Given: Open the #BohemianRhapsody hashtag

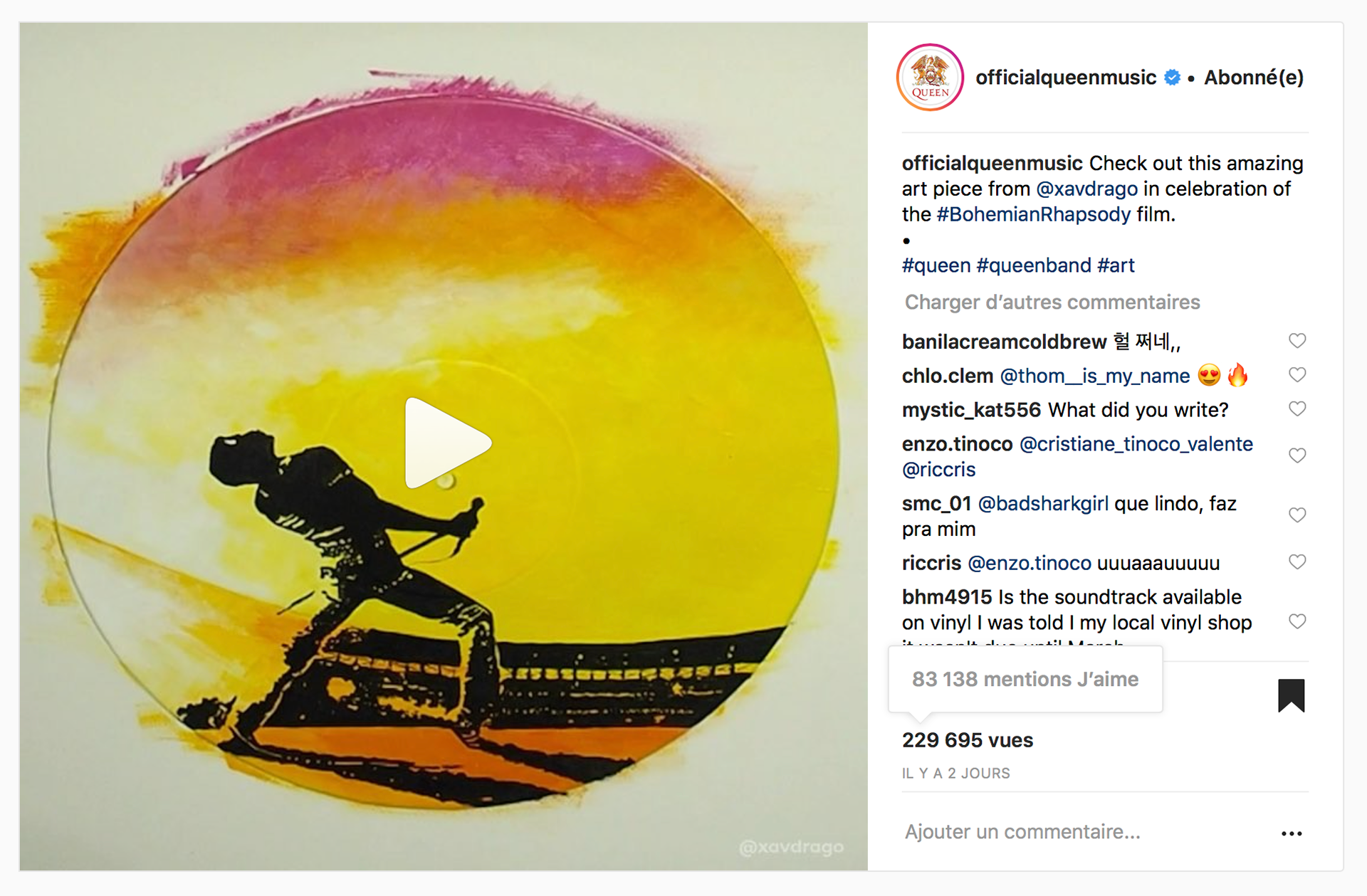Looking at the screenshot, I should pos(1033,215).
